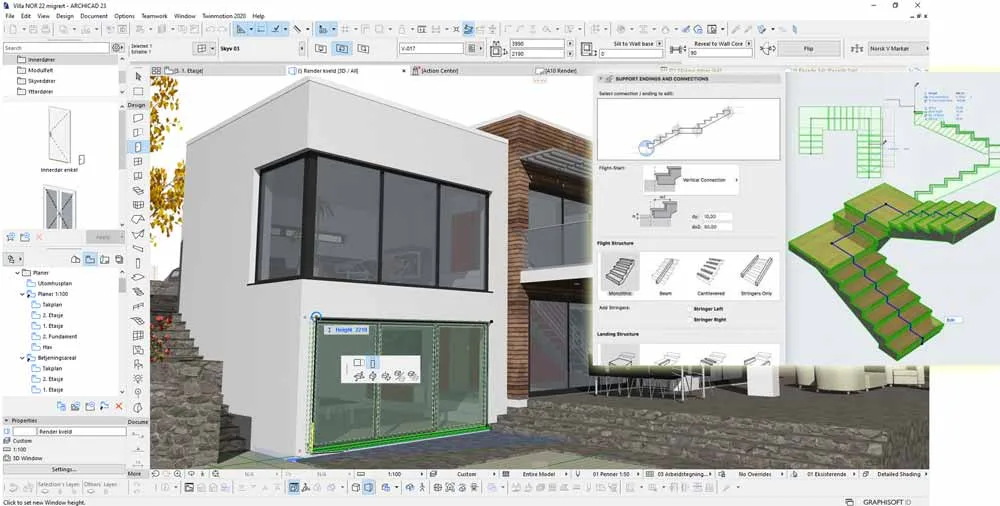The image size is (1000, 506).
Task: Collapse the Planer folder in navigator
Action: click(18, 272)
